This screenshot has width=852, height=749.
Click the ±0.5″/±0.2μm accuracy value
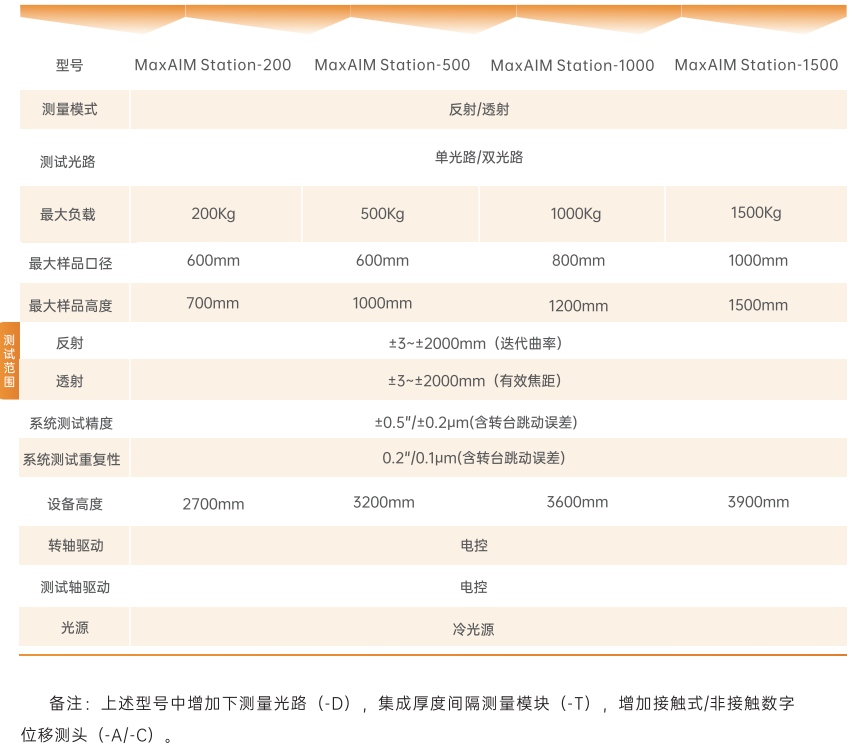point(476,422)
